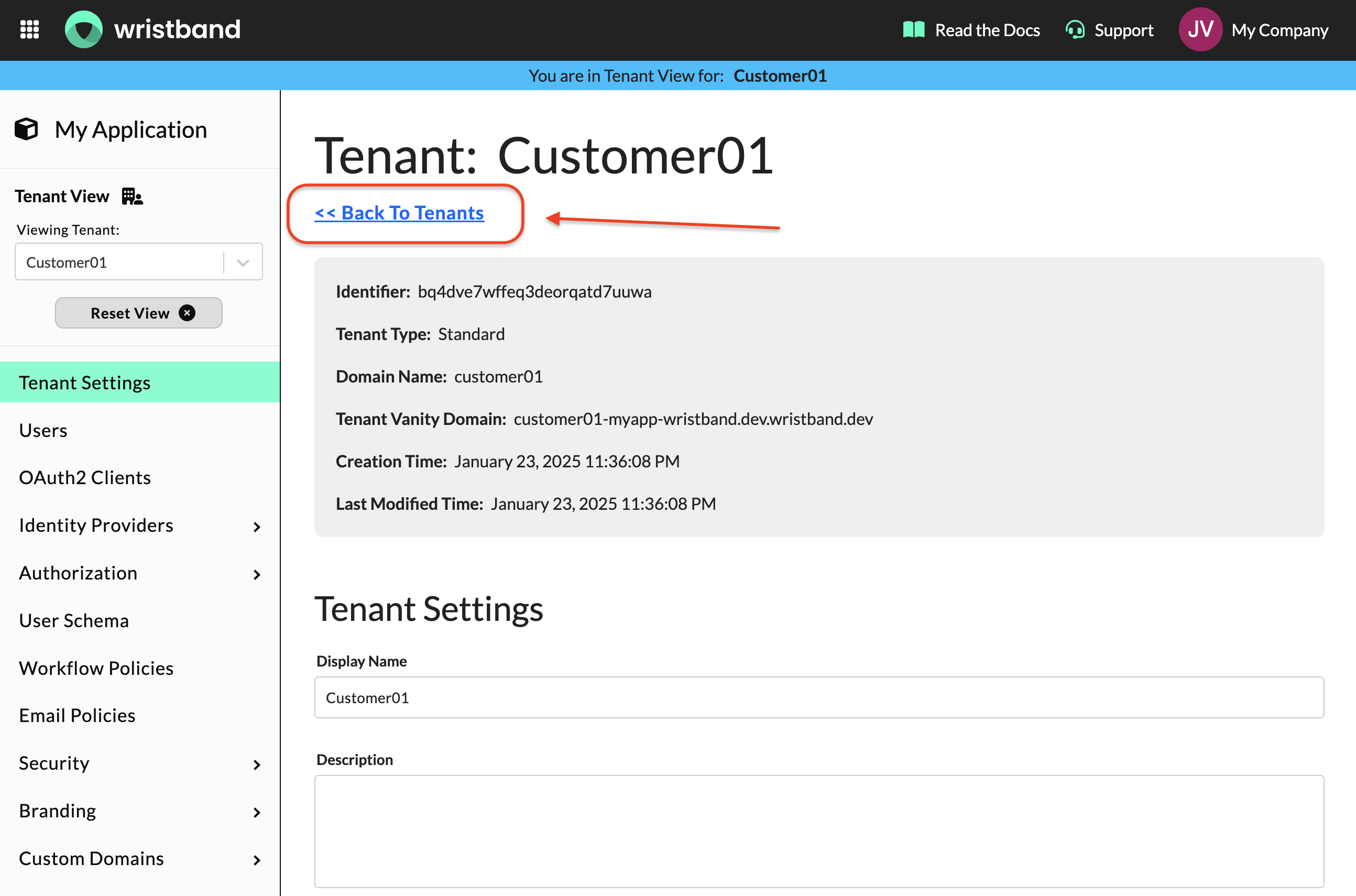Open the JV user avatar

tap(1200, 30)
